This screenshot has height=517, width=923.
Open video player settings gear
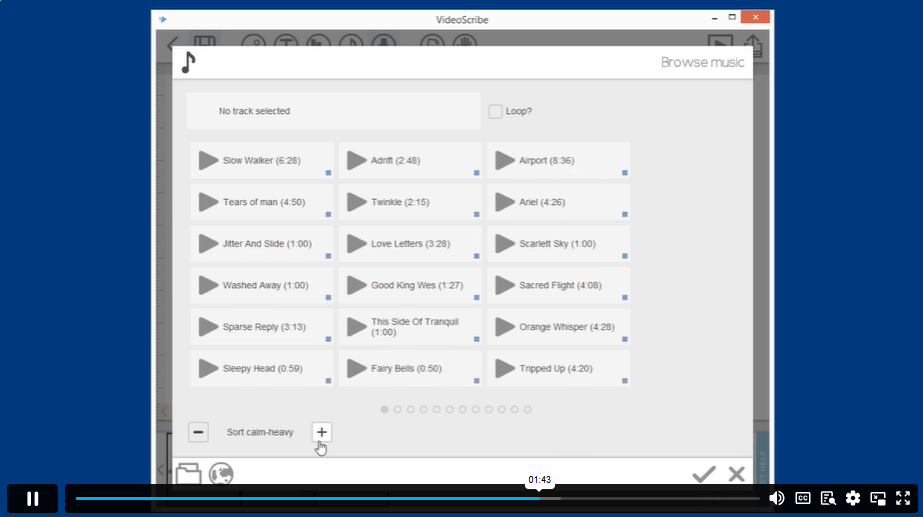click(853, 498)
